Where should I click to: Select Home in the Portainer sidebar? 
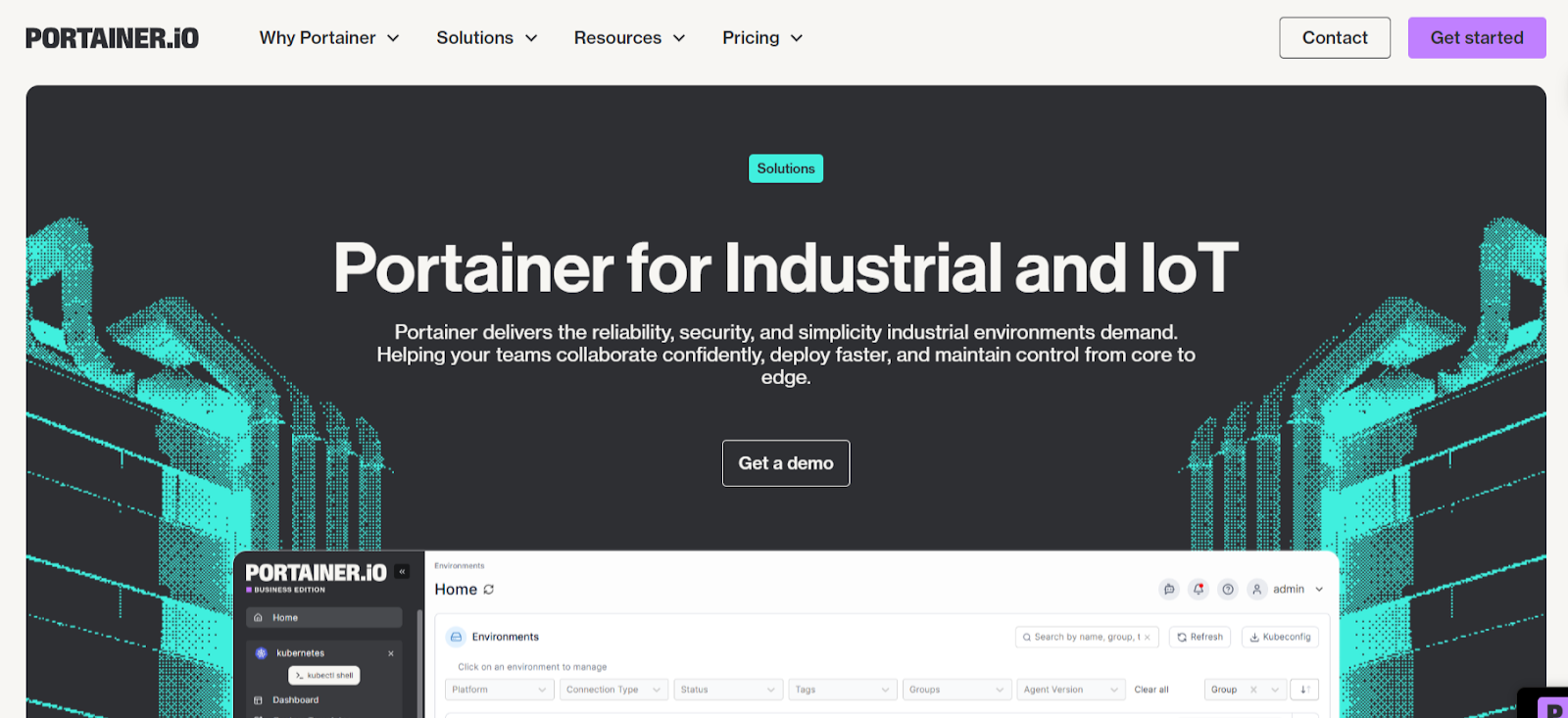coord(324,618)
